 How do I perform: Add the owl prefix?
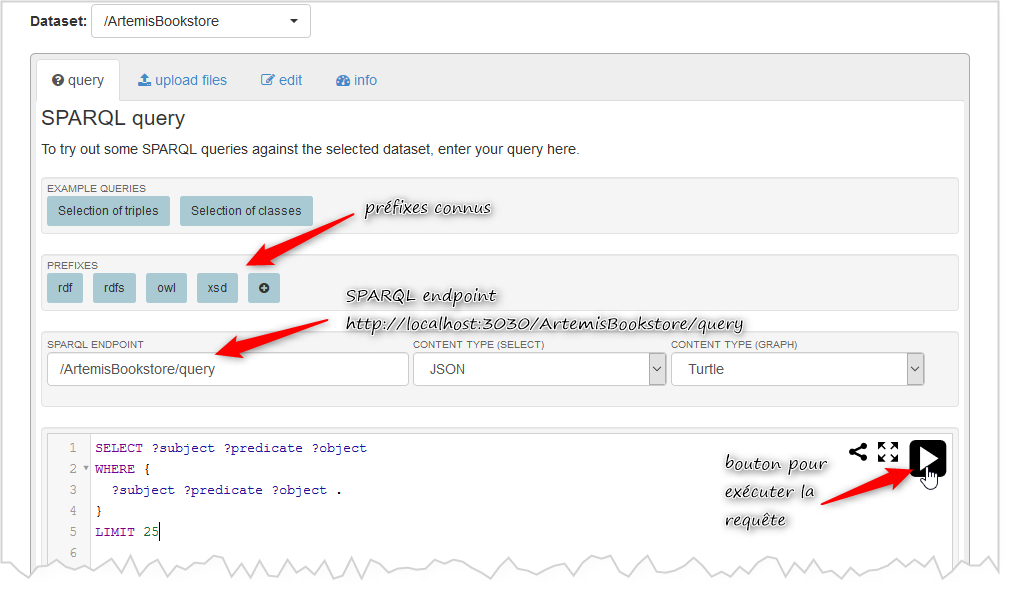(x=166, y=288)
